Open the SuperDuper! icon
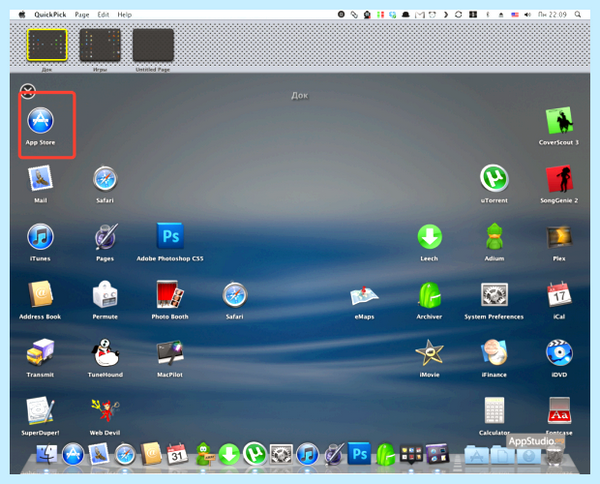Screen dimensions: 600x484 pos(41,411)
